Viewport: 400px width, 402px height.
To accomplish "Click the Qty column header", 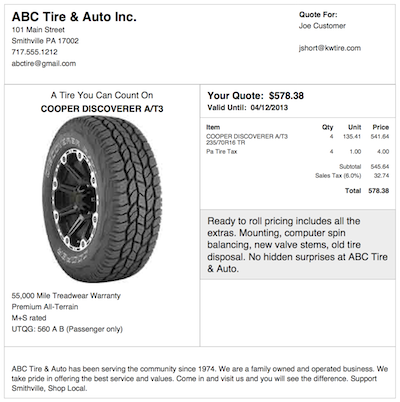I will point(327,127).
